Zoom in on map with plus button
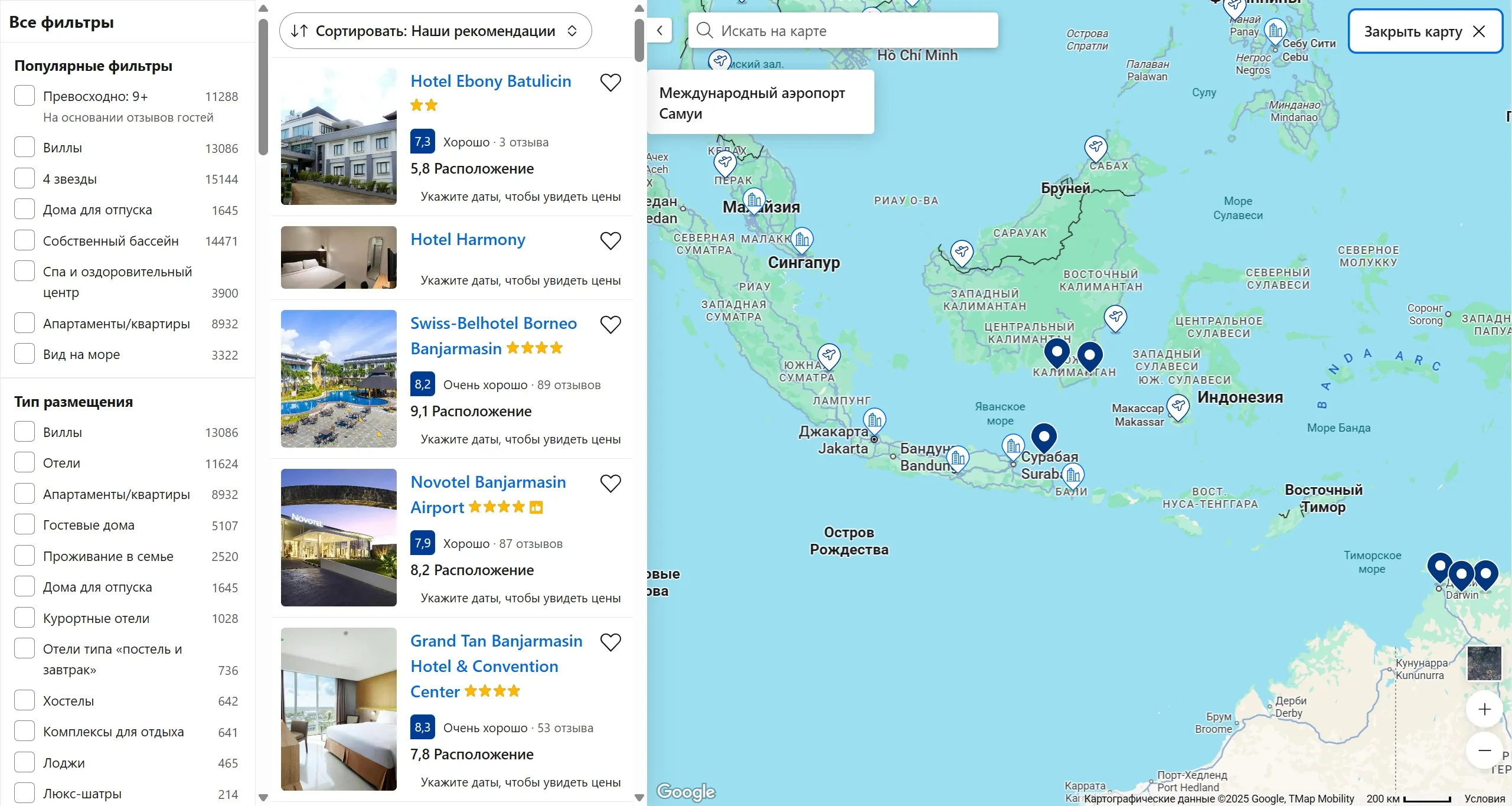 [x=1484, y=709]
